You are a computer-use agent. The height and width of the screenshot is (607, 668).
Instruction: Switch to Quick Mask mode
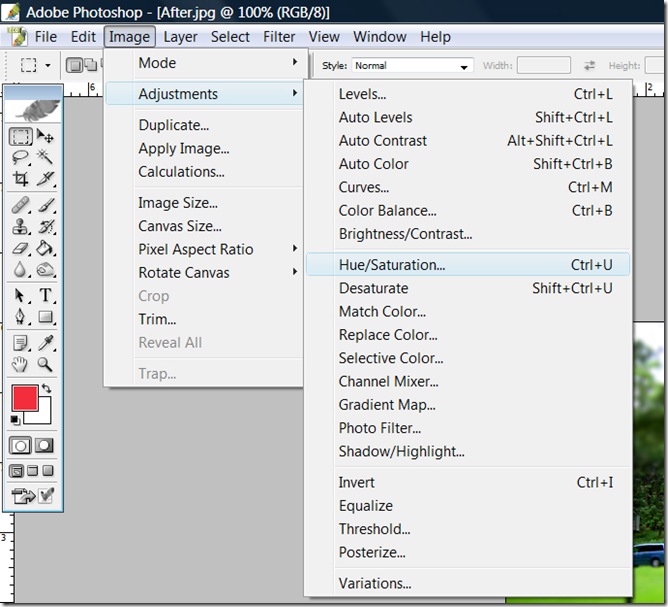[44, 446]
